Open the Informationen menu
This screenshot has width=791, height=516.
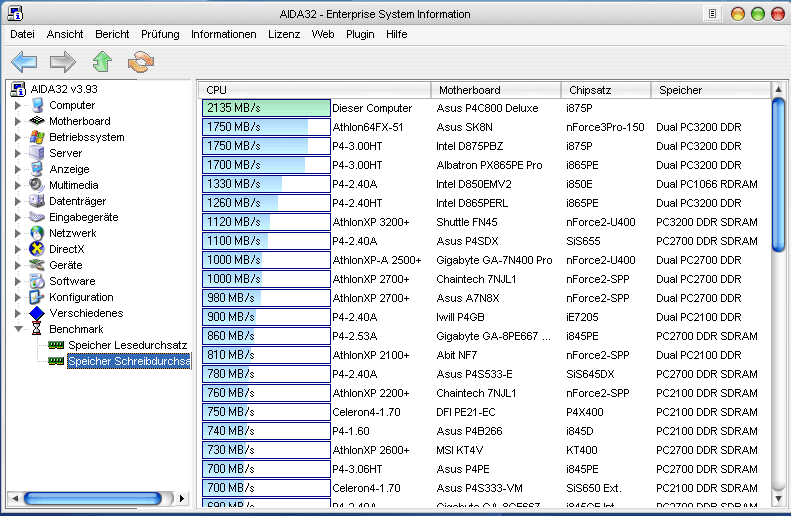[x=224, y=34]
